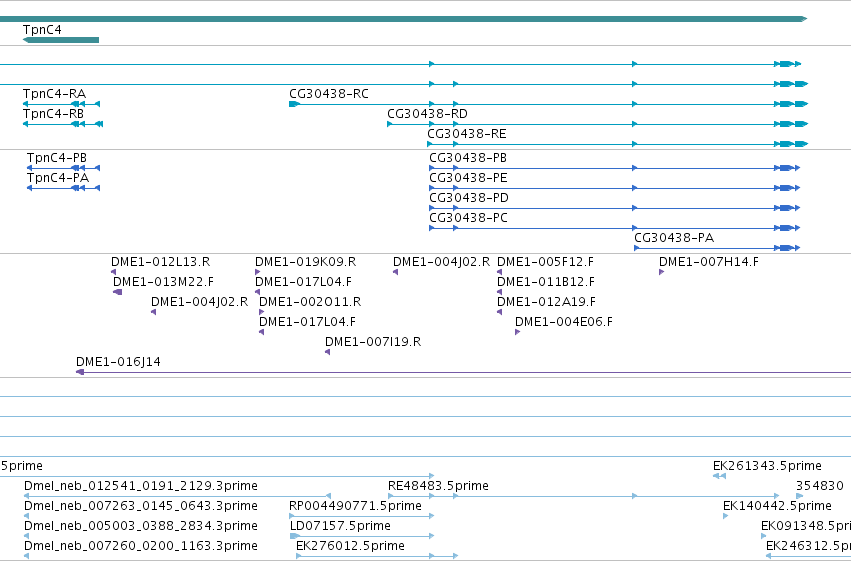The width and height of the screenshot is (851, 561).
Task: Select protein TpnC4-PB
Action: (x=57, y=158)
